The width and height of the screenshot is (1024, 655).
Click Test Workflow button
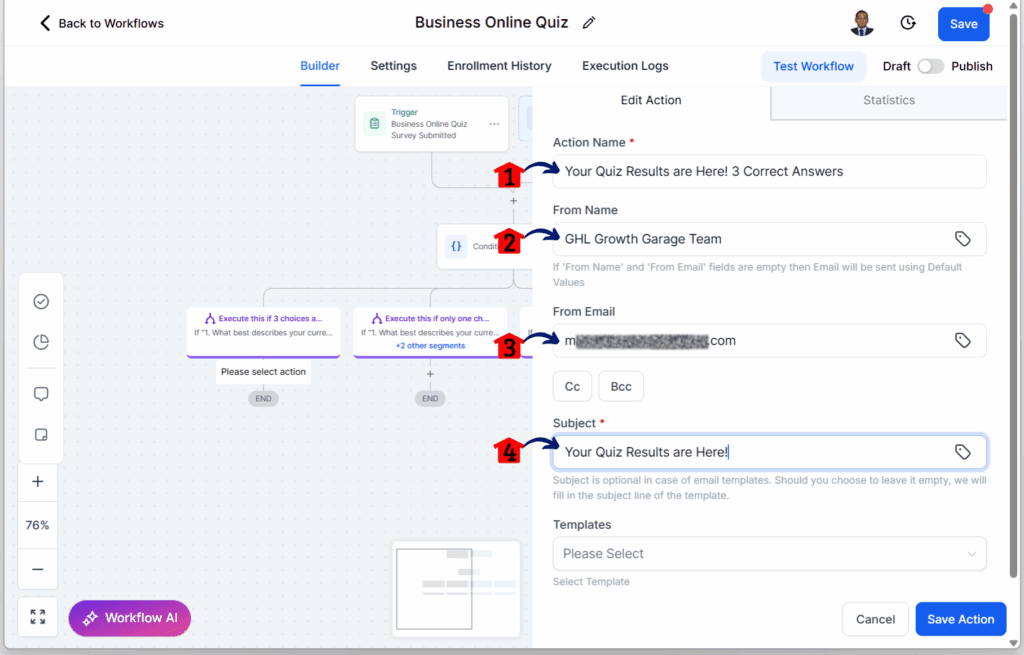pyautogui.click(x=814, y=67)
